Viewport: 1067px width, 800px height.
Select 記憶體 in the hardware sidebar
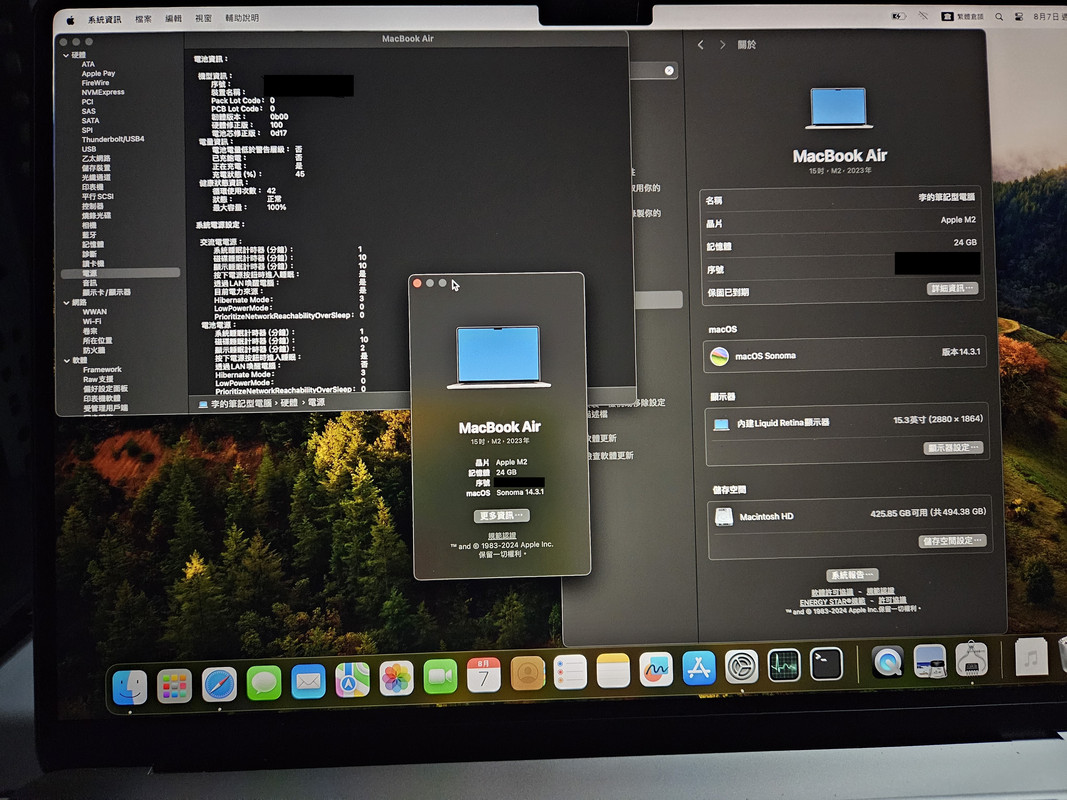click(x=93, y=244)
